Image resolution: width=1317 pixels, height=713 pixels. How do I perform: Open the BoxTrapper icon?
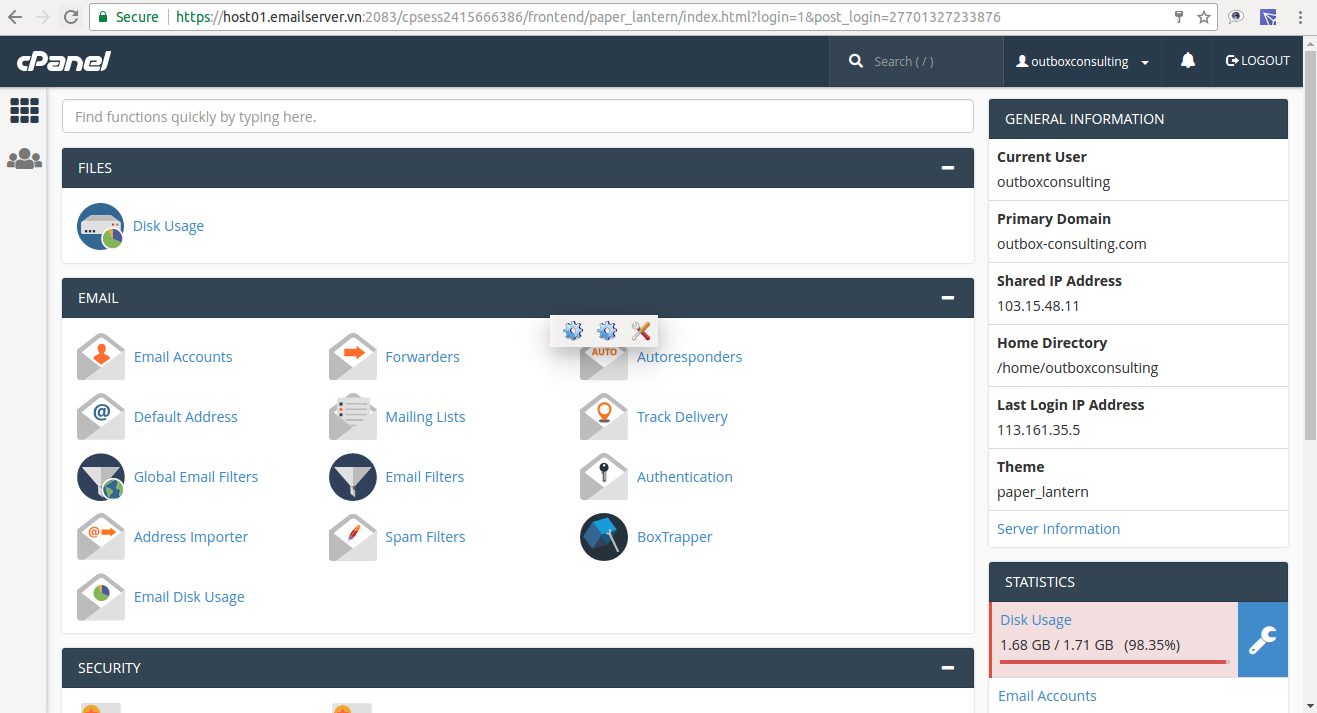(604, 537)
